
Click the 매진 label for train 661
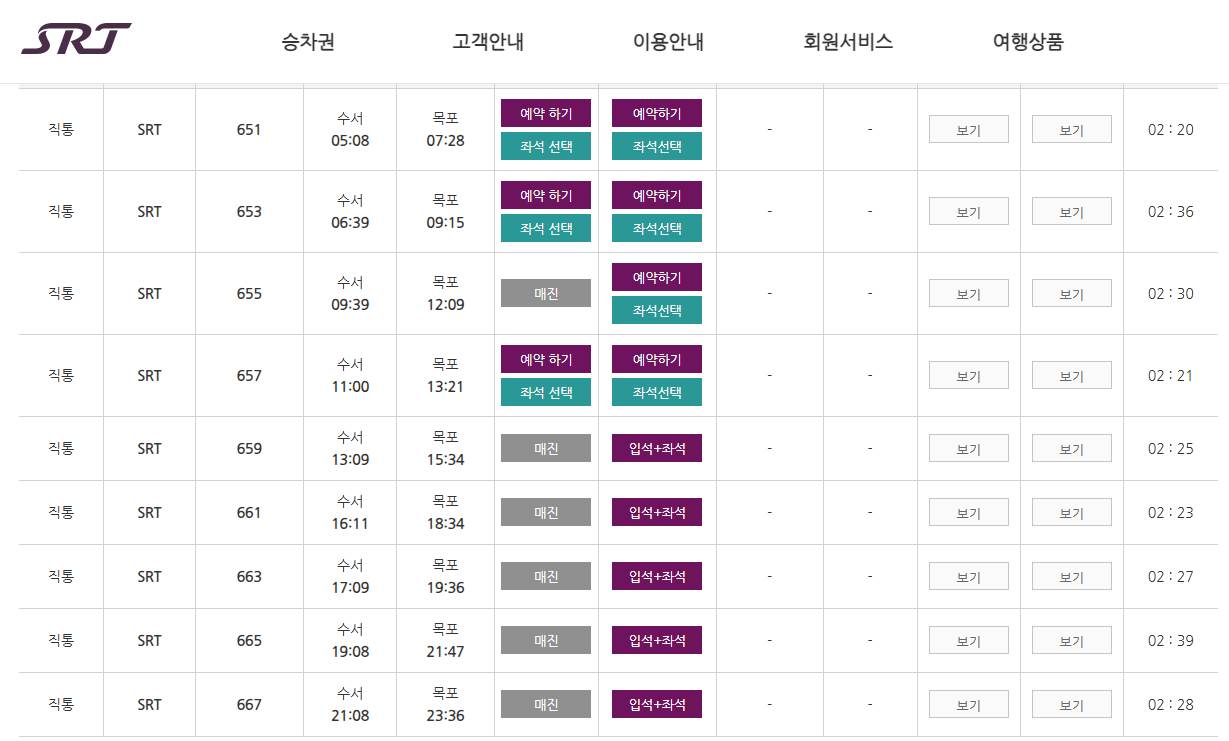coord(546,512)
